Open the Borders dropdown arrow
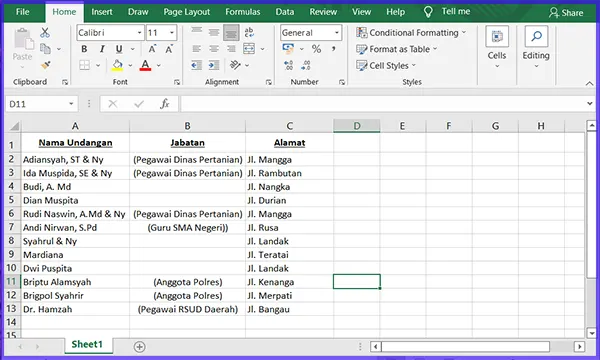The width and height of the screenshot is (600, 360). 98,65
